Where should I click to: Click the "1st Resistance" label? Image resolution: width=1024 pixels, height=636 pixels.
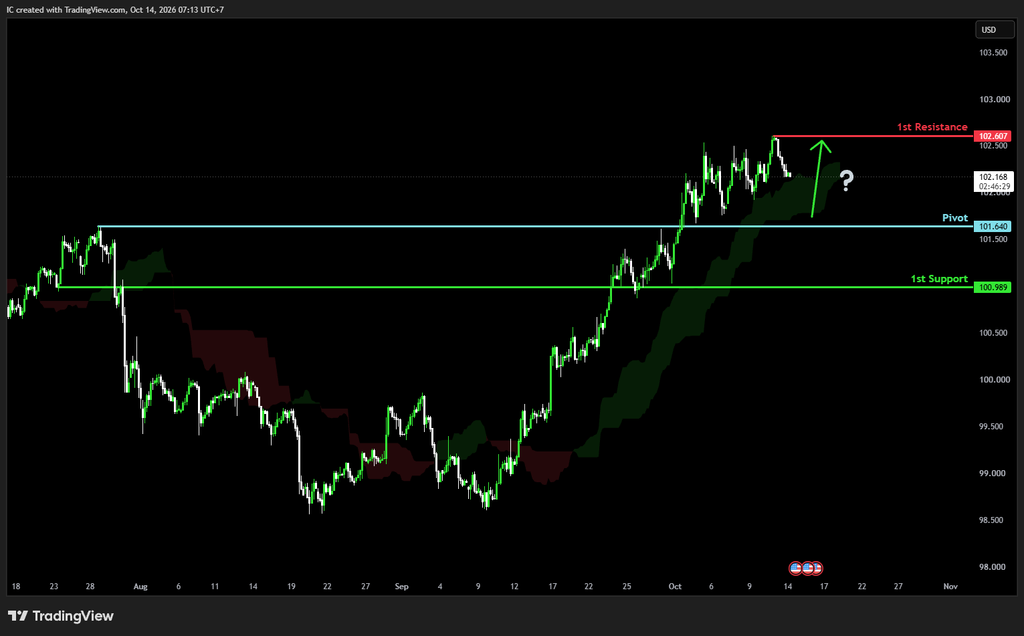click(x=932, y=127)
